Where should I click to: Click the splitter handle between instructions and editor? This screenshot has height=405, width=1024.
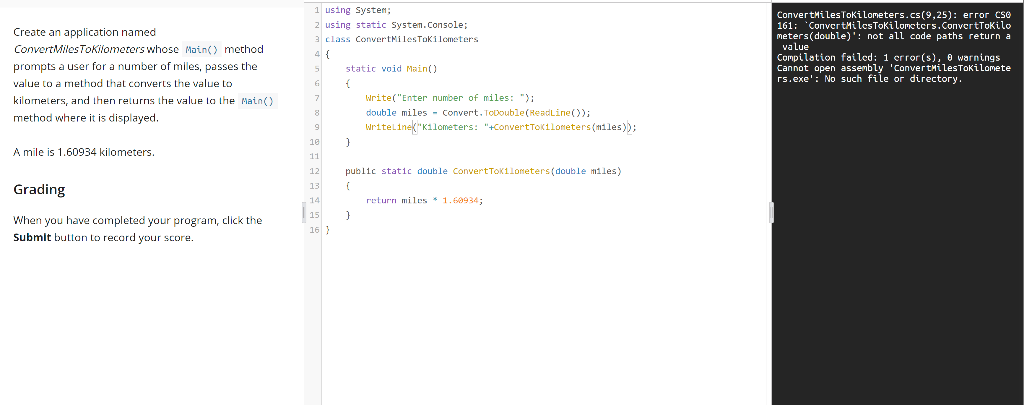tap(303, 212)
